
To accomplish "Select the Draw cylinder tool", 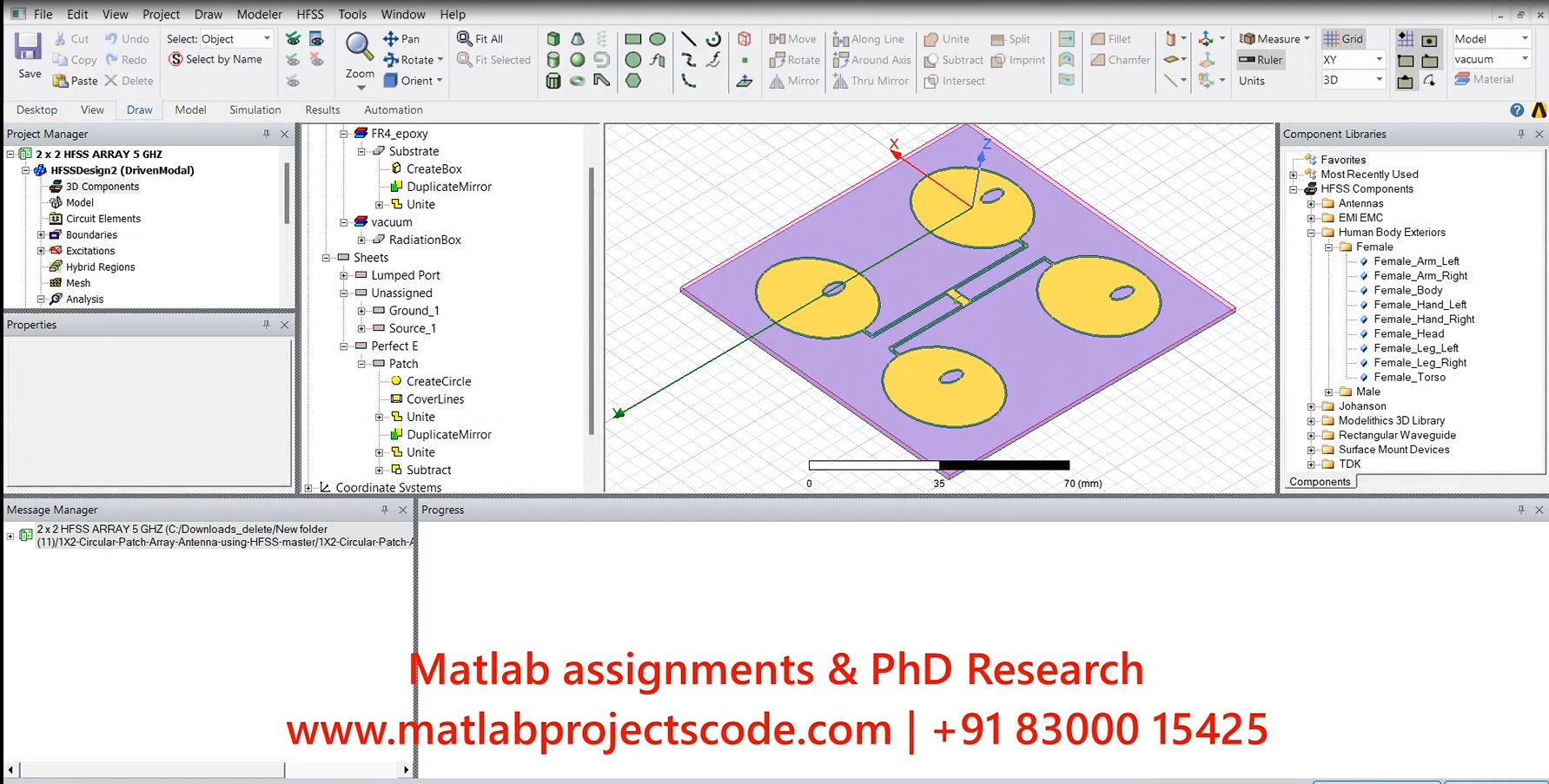I will (x=553, y=60).
